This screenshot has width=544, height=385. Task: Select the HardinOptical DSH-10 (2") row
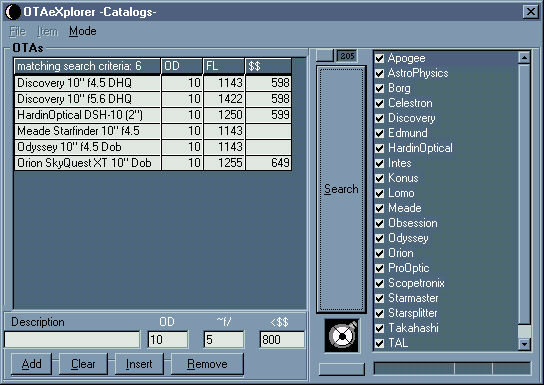click(x=153, y=115)
